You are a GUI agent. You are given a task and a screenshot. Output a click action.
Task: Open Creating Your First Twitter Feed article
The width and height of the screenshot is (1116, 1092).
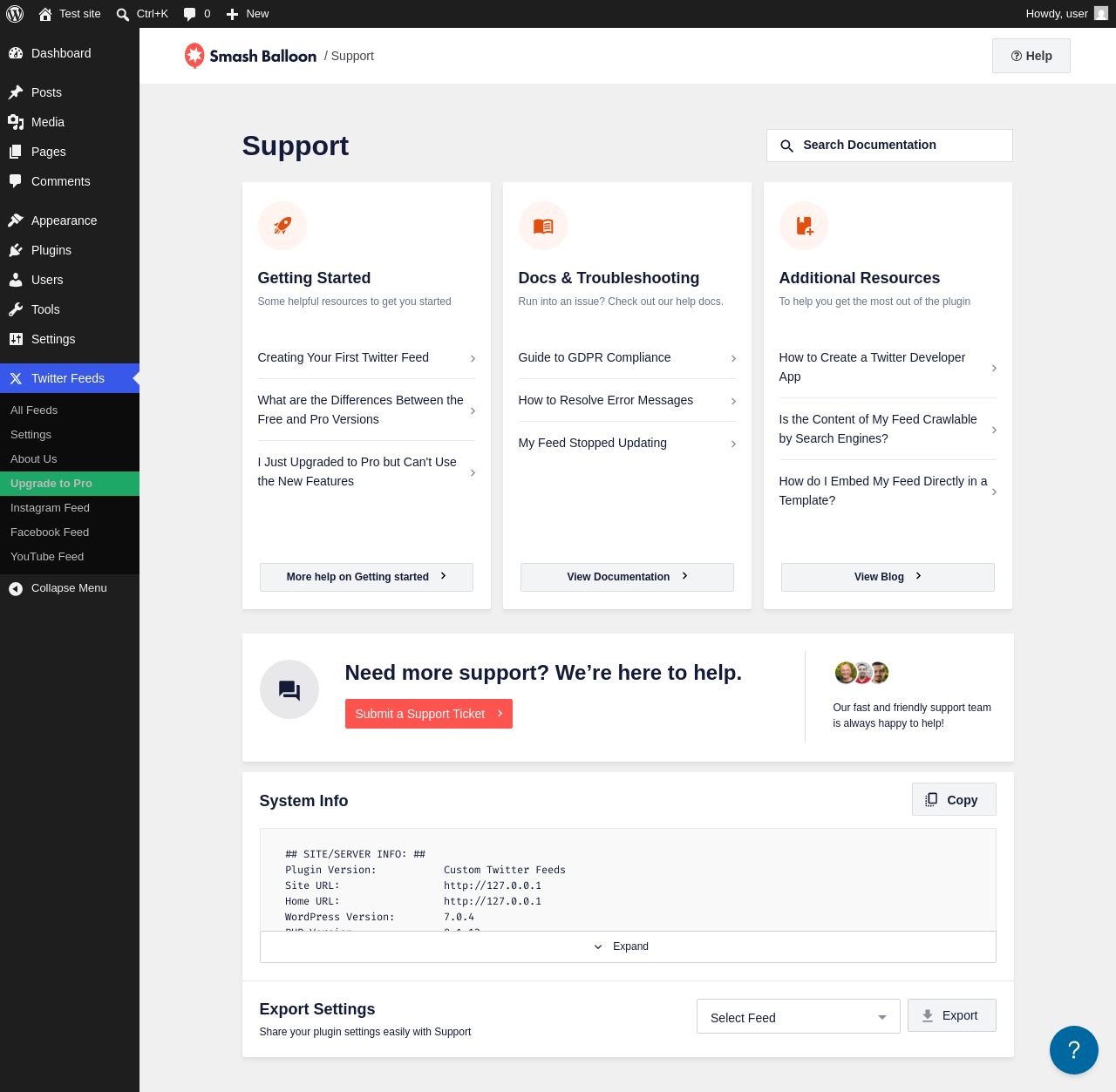tap(366, 357)
